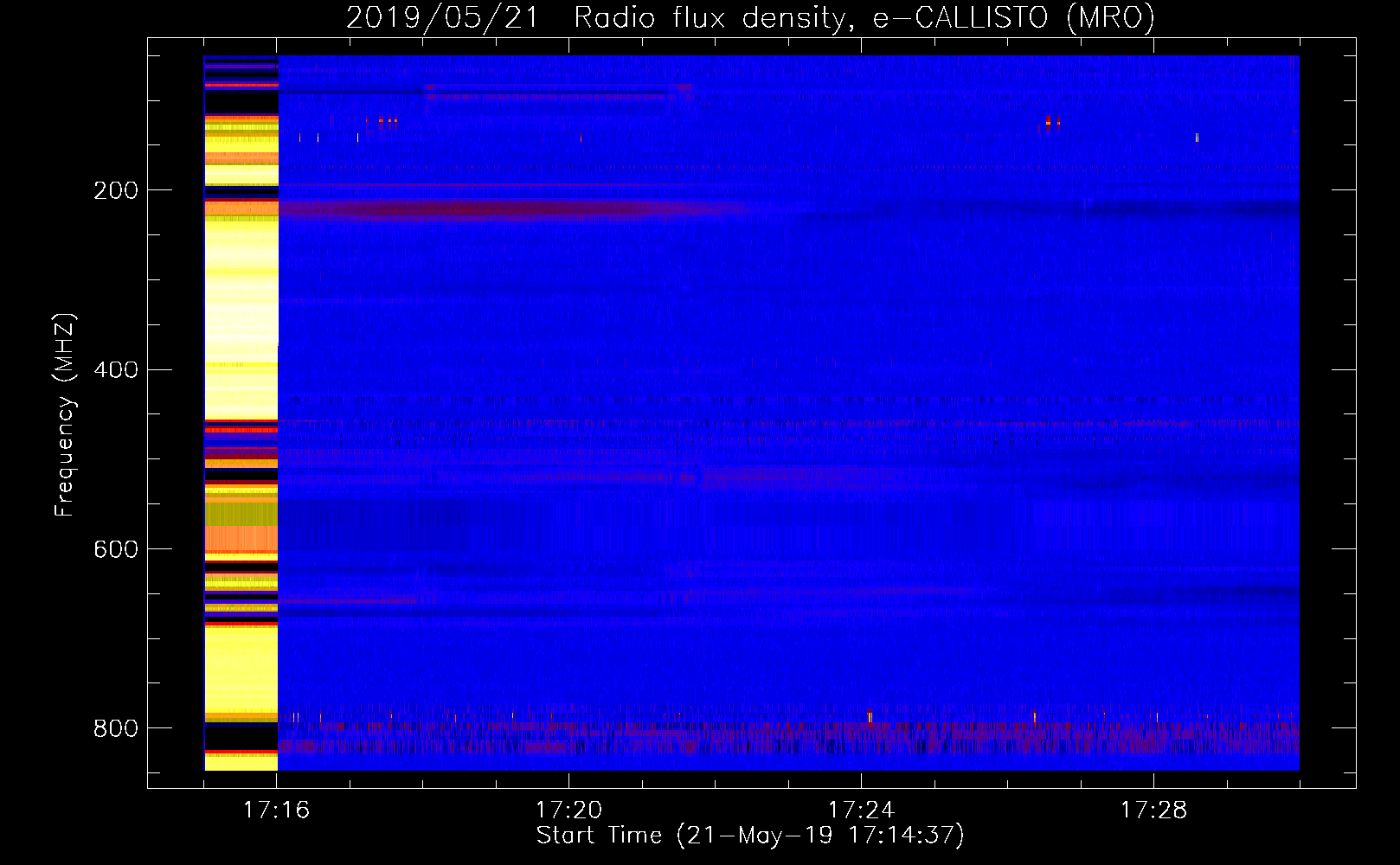Click the '17:20' time tick label
Viewport: 1400px width, 865px height.
pos(568,811)
